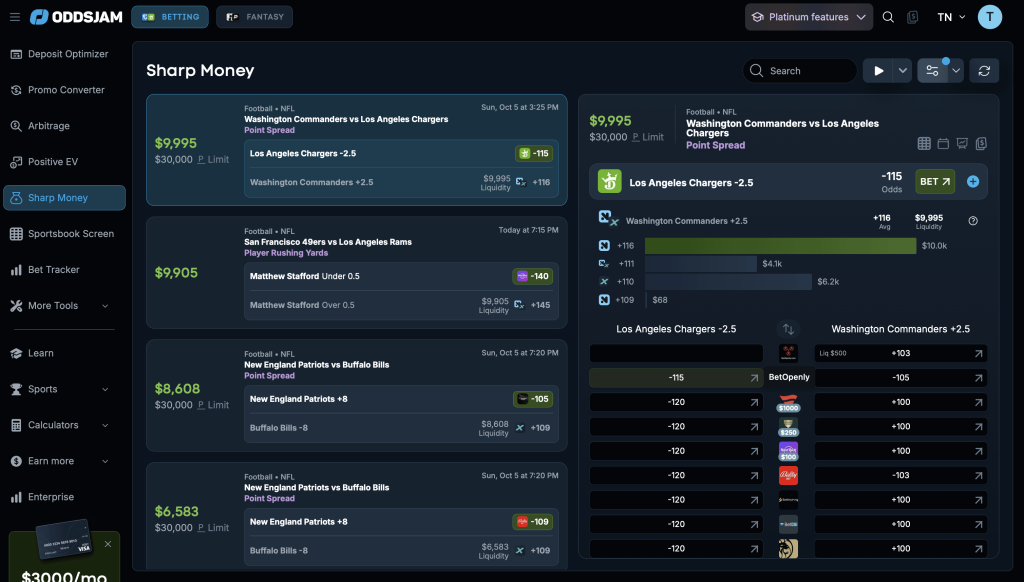Switch to the Betting tab
1024x582 pixels.
tap(170, 17)
